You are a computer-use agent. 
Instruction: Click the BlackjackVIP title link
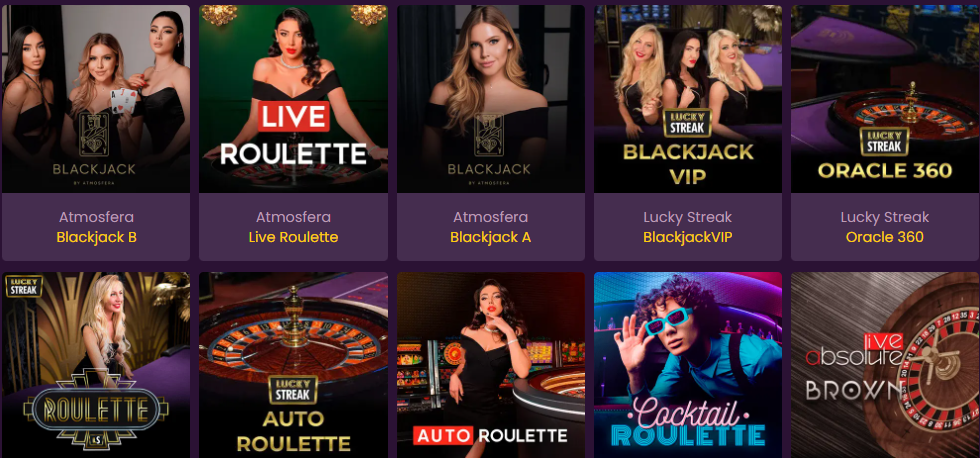click(x=688, y=237)
